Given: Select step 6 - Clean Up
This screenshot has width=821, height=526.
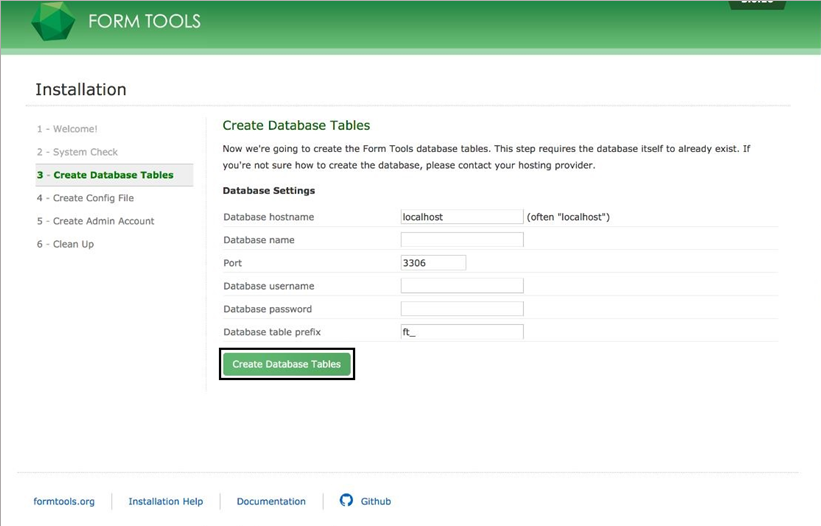Looking at the screenshot, I should [65, 244].
